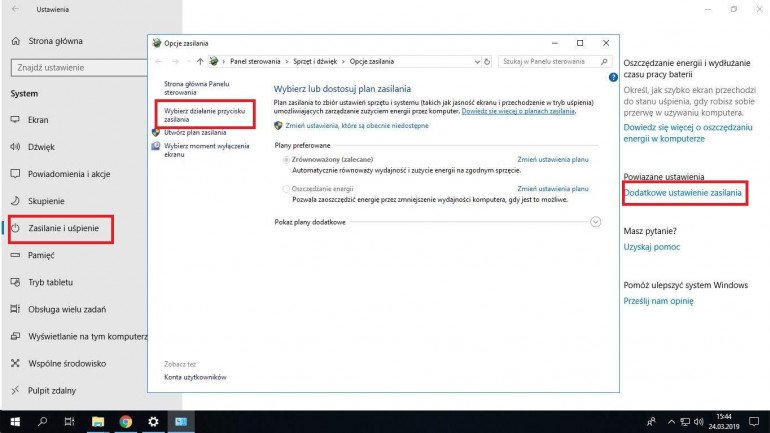The width and height of the screenshot is (770, 433).
Task: Open Dźwięk settings
Action: pos(41,147)
